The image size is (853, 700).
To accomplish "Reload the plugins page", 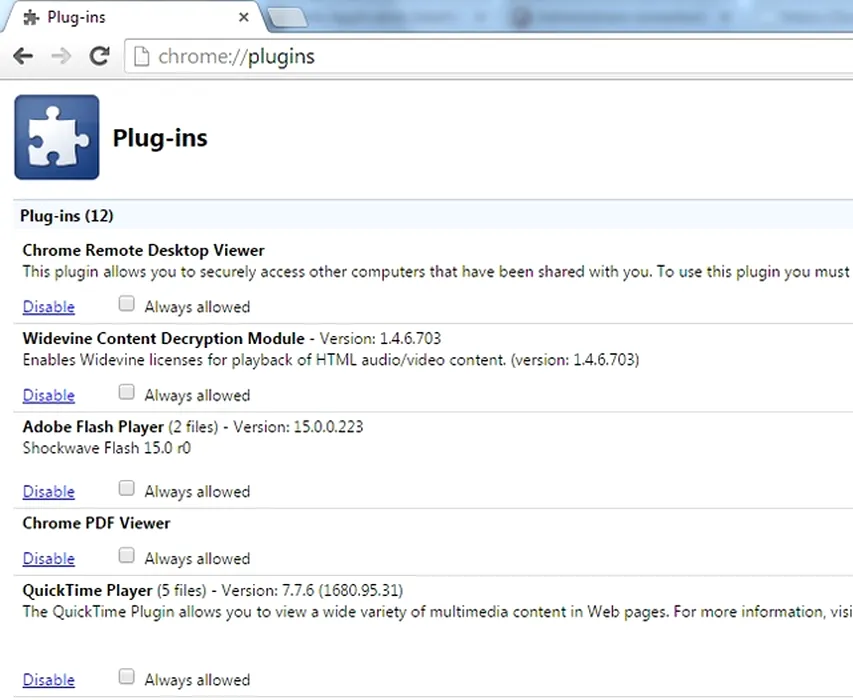I will 100,56.
